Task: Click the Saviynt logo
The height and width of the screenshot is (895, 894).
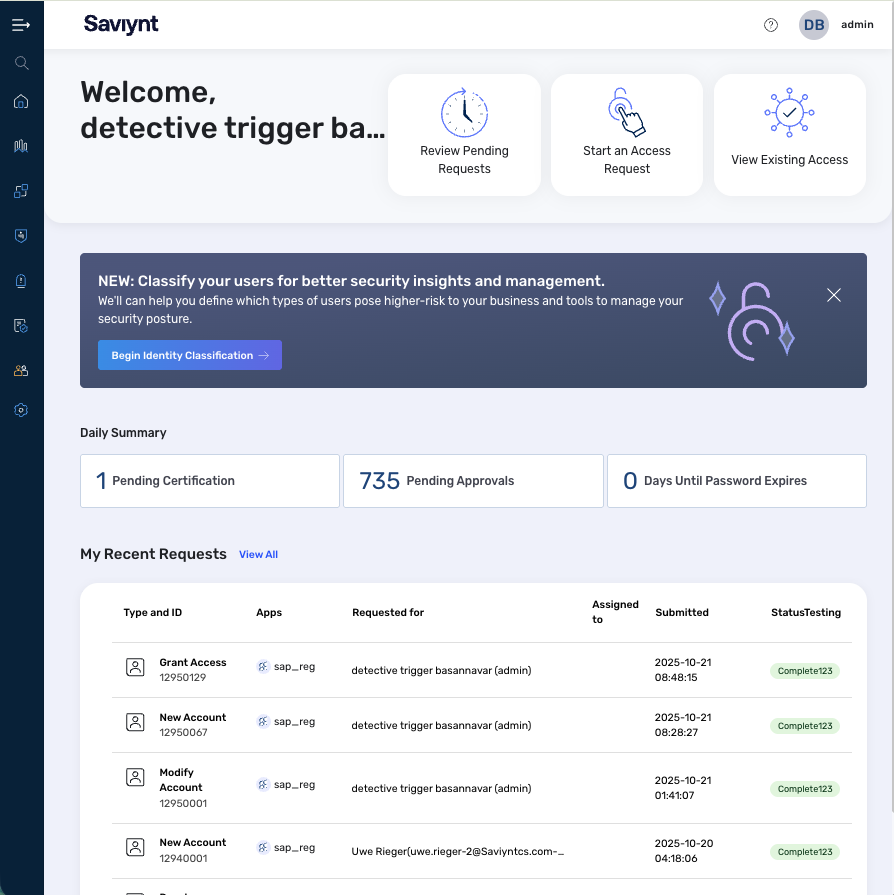Action: [121, 25]
